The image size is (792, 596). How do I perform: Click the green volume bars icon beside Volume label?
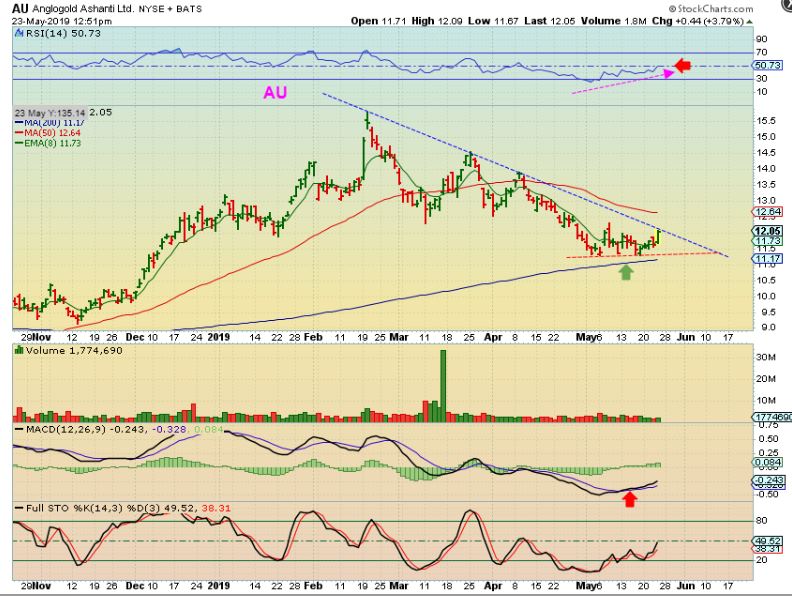(19, 350)
